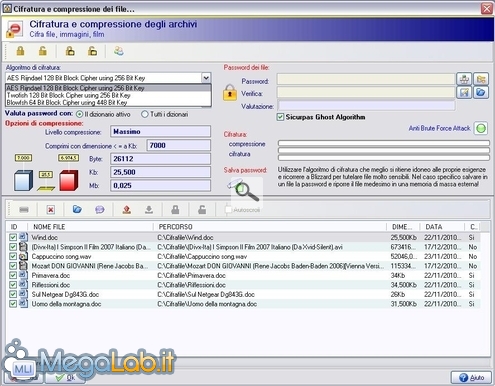The width and height of the screenshot is (495, 386).
Task: Click the Livello compressione Massimo field
Action: [x=160, y=132]
